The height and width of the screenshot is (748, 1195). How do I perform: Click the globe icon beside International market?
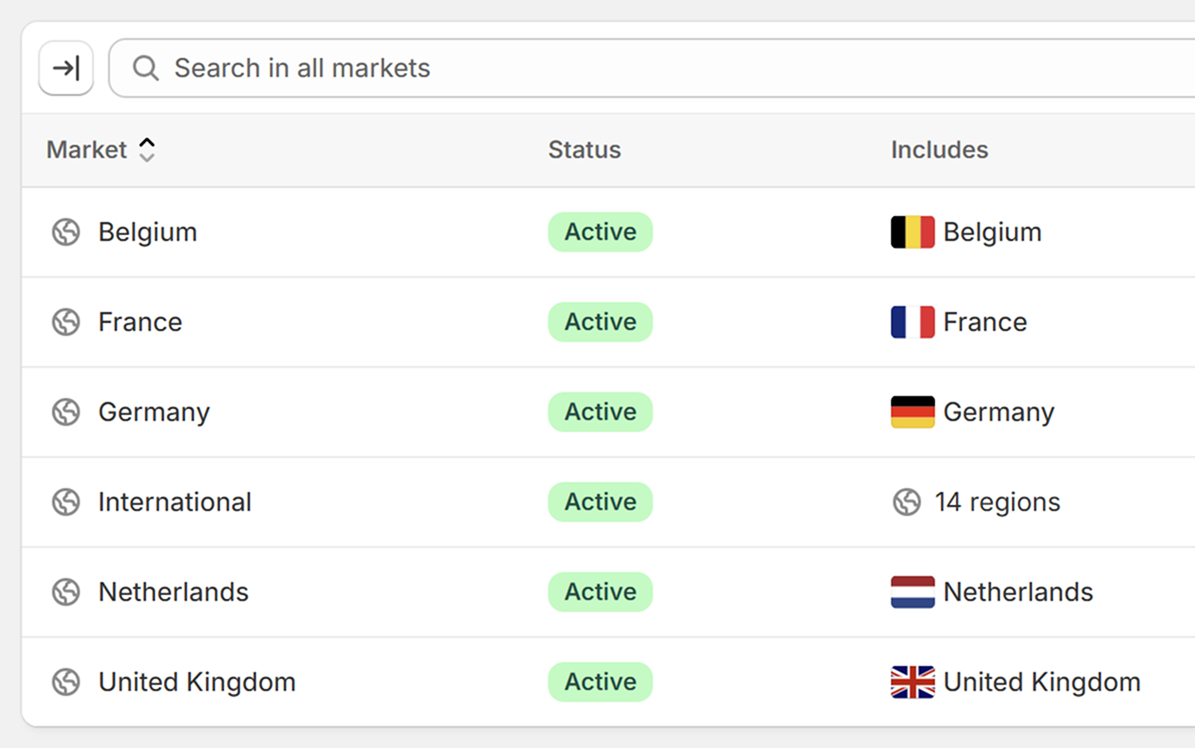(65, 501)
